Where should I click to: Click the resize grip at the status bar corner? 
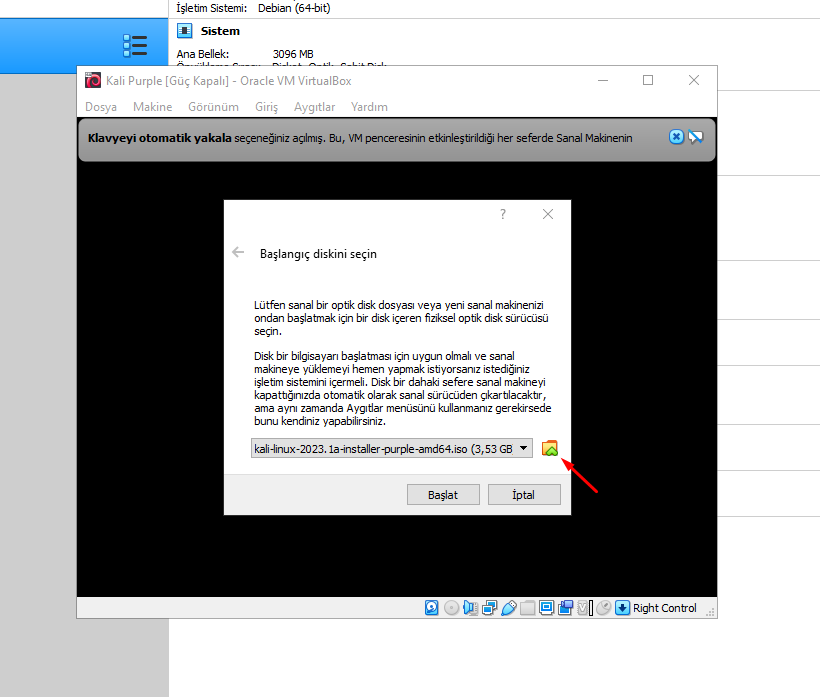[x=710, y=612]
